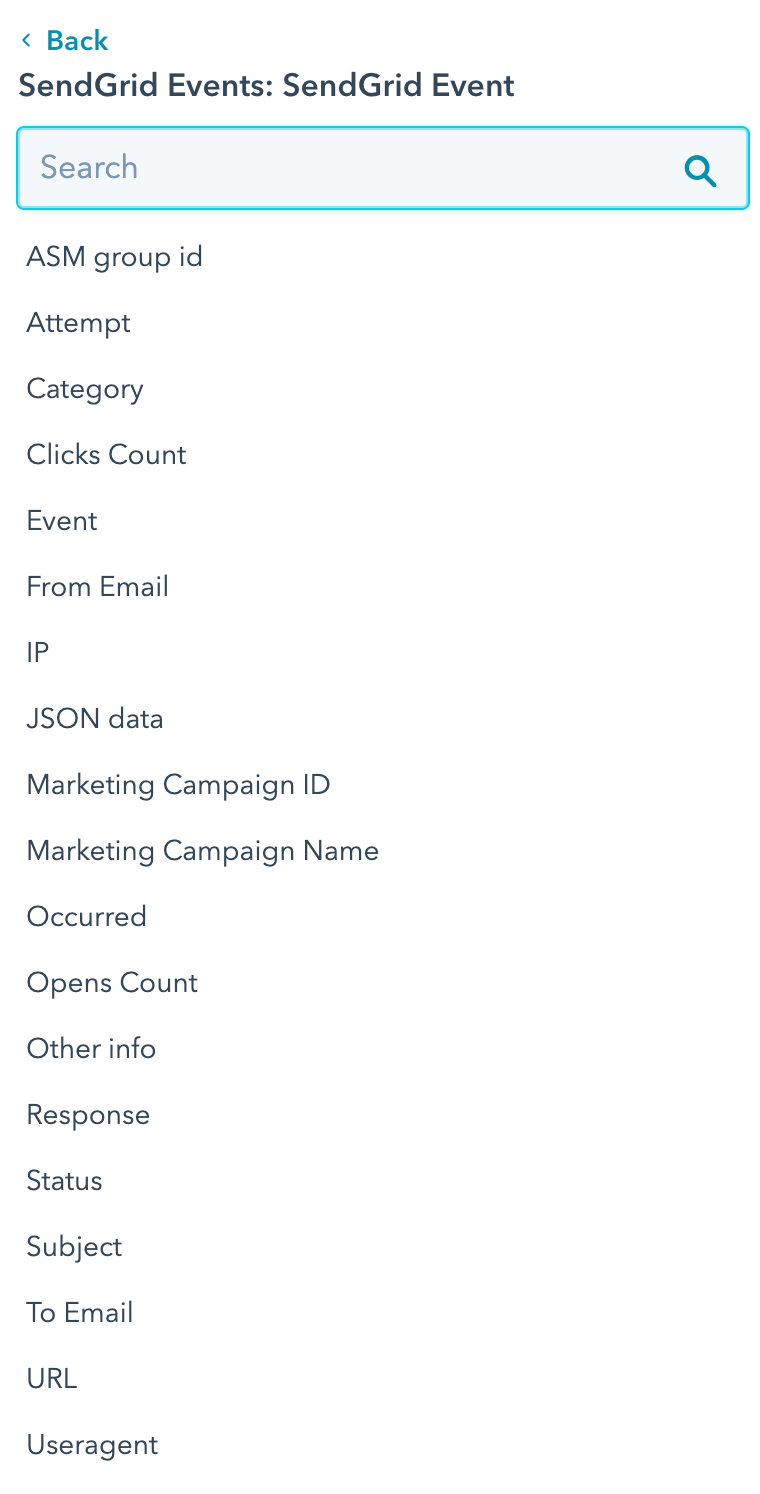Select the Useragent property
760x1494 pixels.
(x=92, y=1445)
